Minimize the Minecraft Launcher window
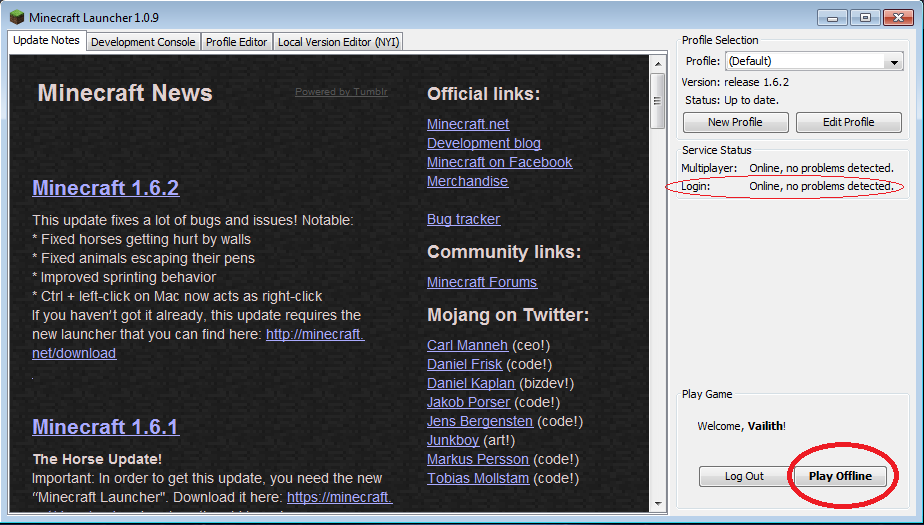Image resolution: width=924 pixels, height=525 pixels. coord(833,18)
